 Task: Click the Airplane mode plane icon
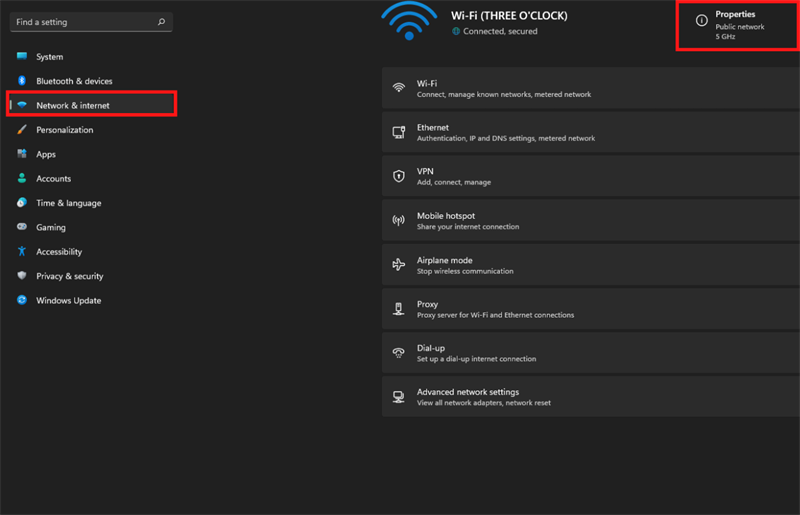[x=399, y=264]
